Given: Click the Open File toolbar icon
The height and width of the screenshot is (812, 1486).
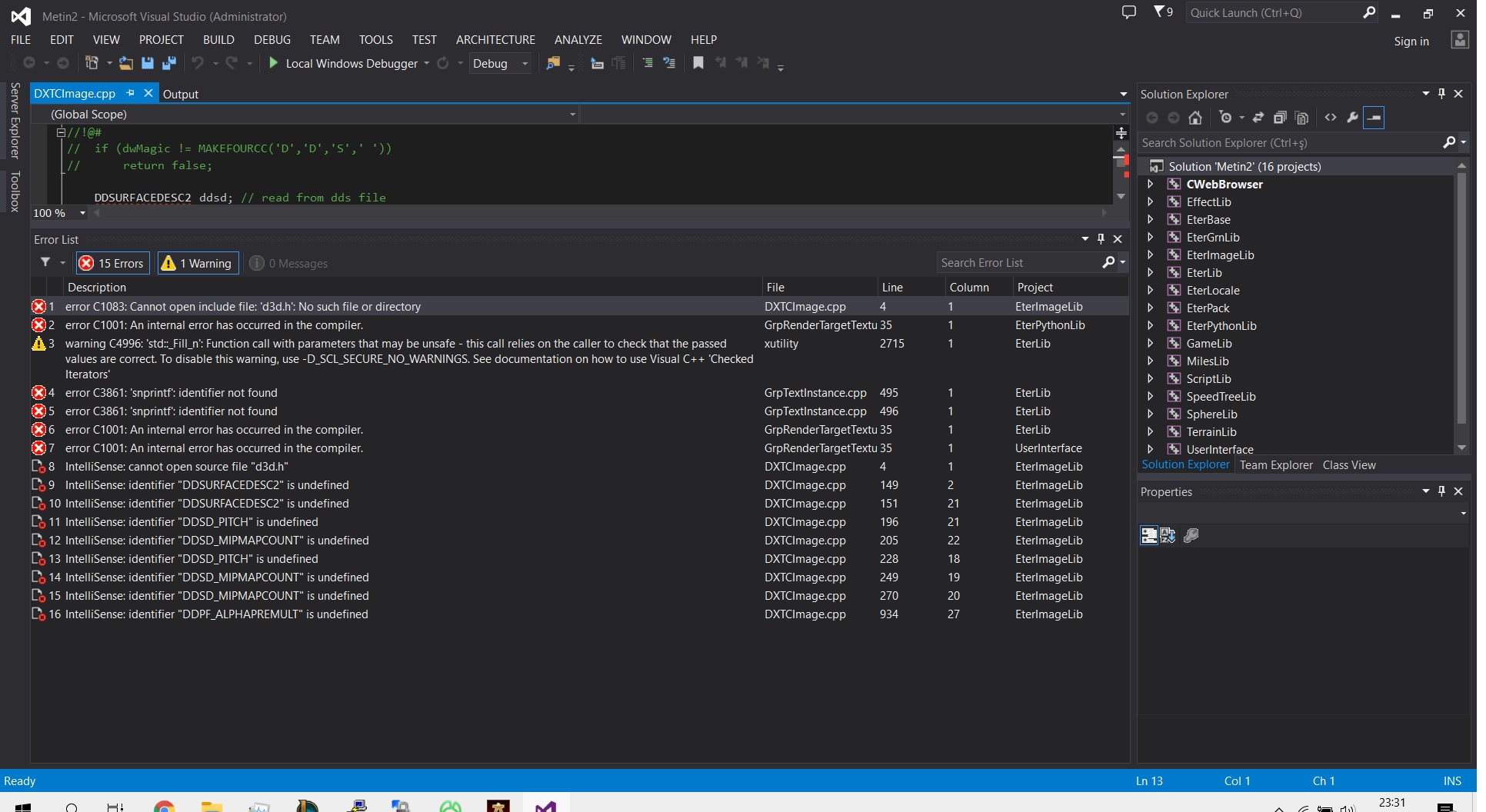Looking at the screenshot, I should [x=125, y=63].
